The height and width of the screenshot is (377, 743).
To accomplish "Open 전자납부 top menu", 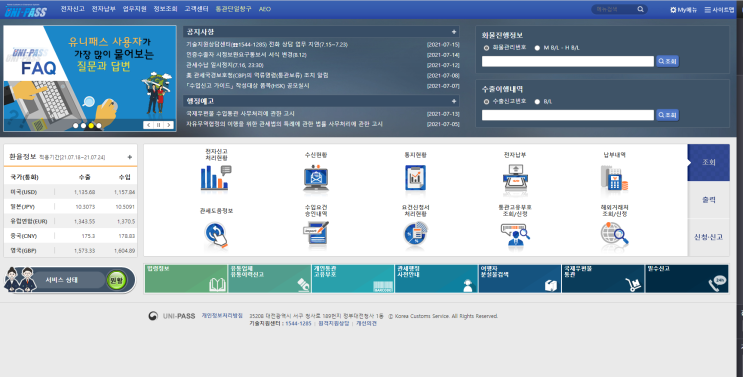I will 103,9.
